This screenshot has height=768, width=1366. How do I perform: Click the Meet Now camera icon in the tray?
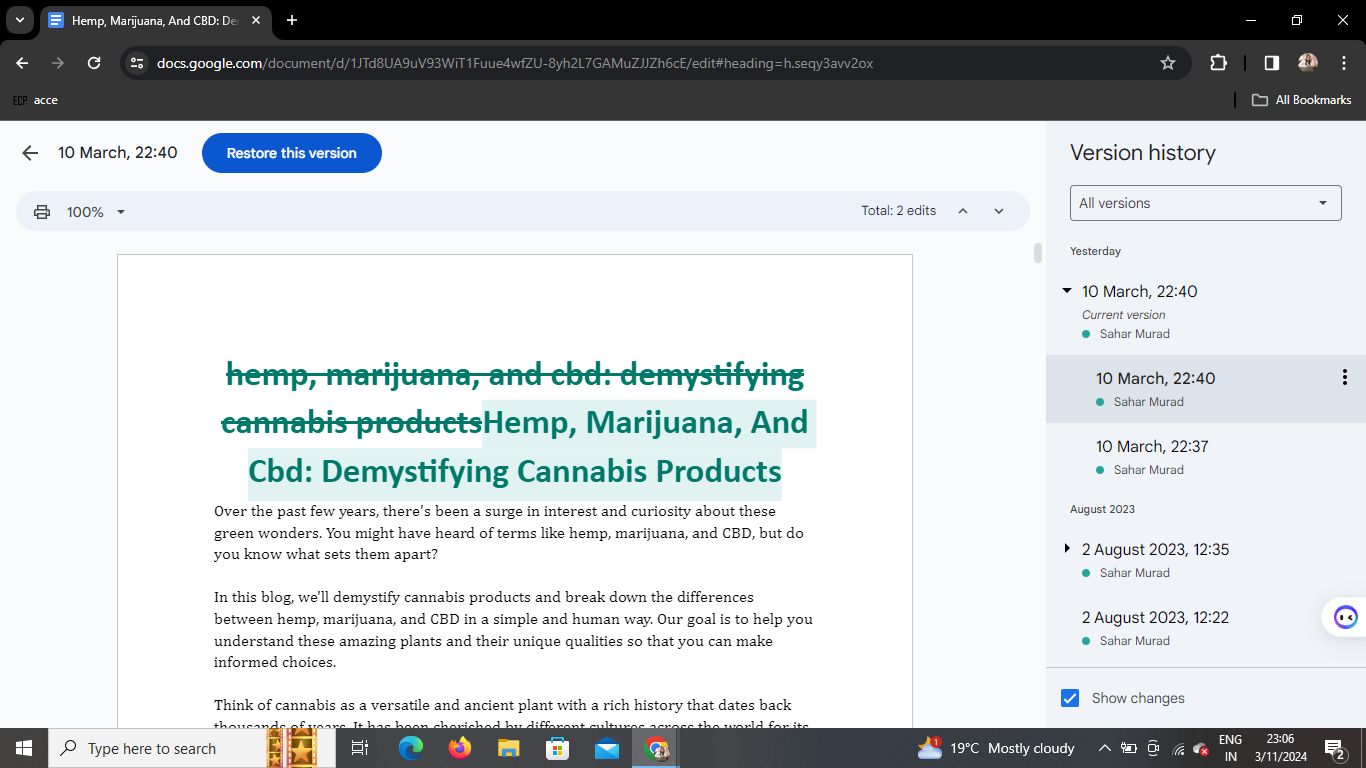tap(1153, 749)
